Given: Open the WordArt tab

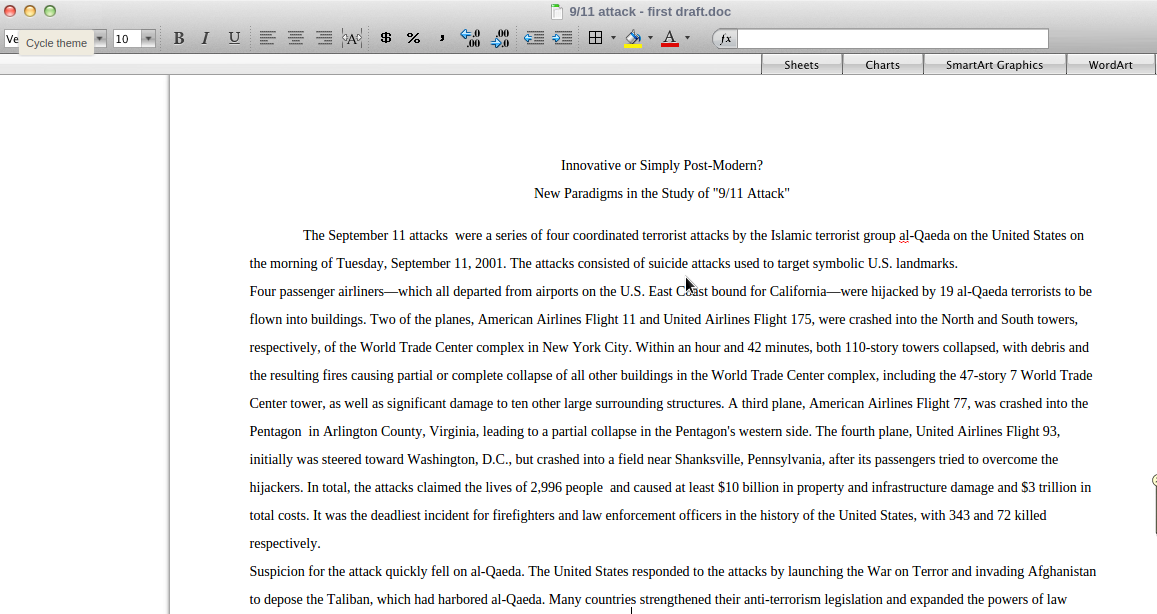Looking at the screenshot, I should click(1111, 65).
